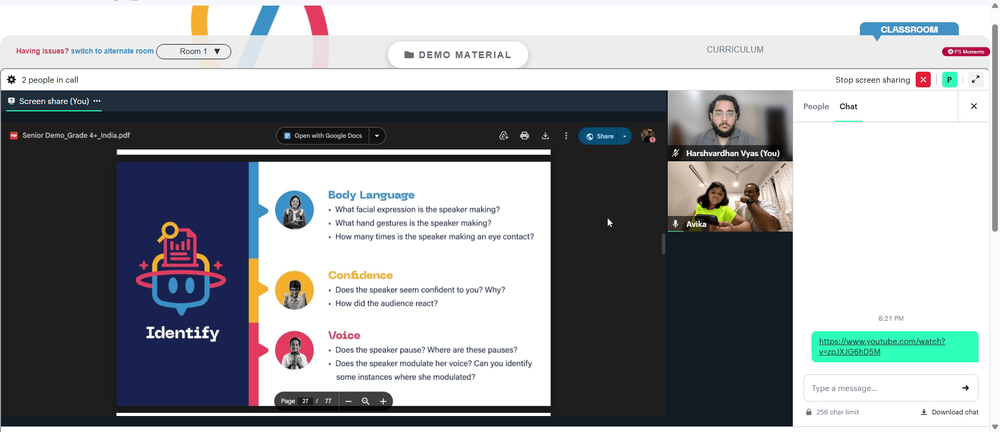Print the PDF document
This screenshot has height=432, width=1000.
[x=524, y=135]
